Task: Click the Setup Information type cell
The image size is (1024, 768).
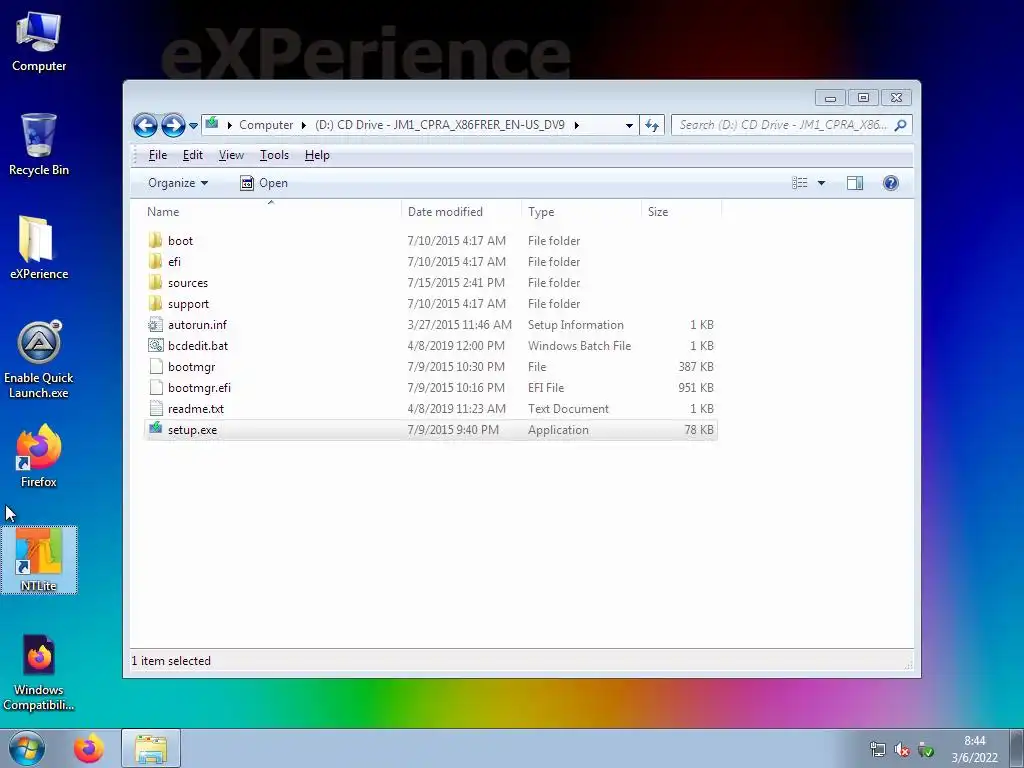Action: click(575, 325)
